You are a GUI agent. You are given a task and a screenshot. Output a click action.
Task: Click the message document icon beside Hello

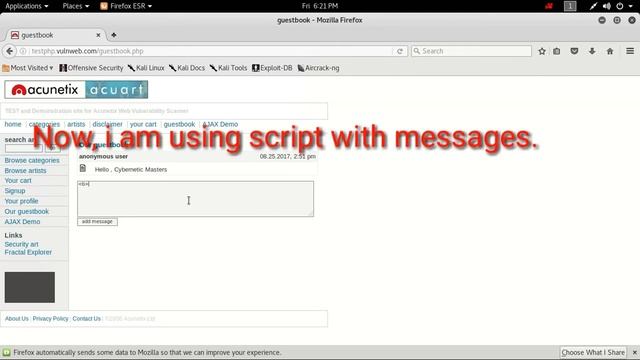coord(83,168)
